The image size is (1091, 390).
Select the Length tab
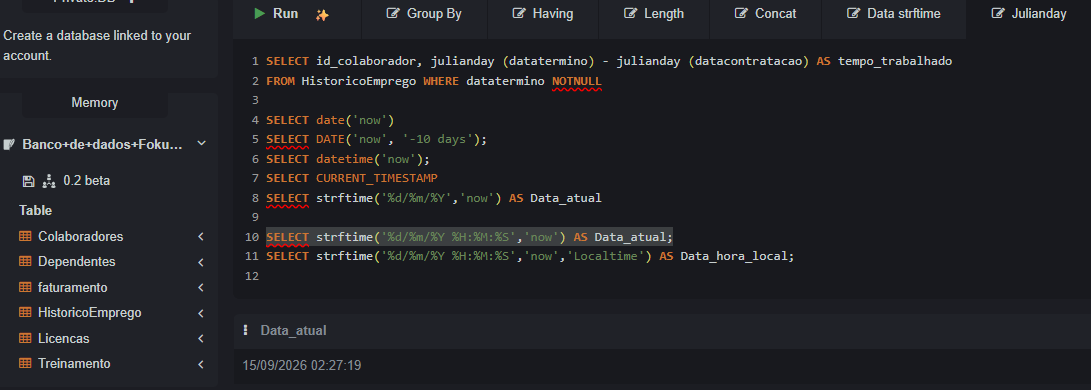pos(653,14)
